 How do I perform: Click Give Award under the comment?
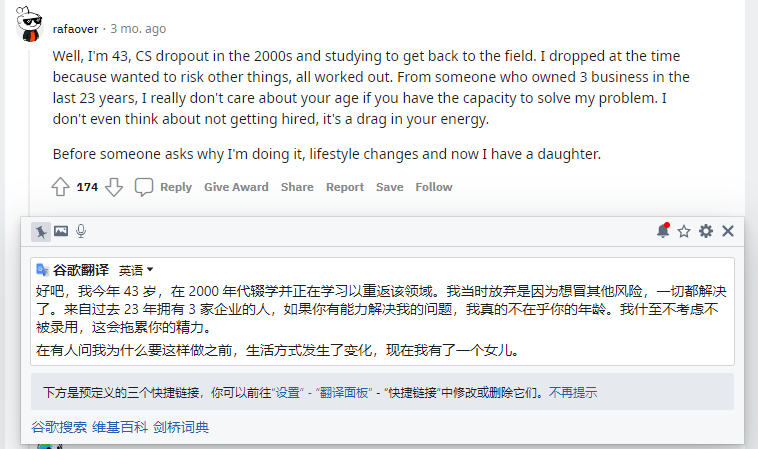pyautogui.click(x=236, y=187)
